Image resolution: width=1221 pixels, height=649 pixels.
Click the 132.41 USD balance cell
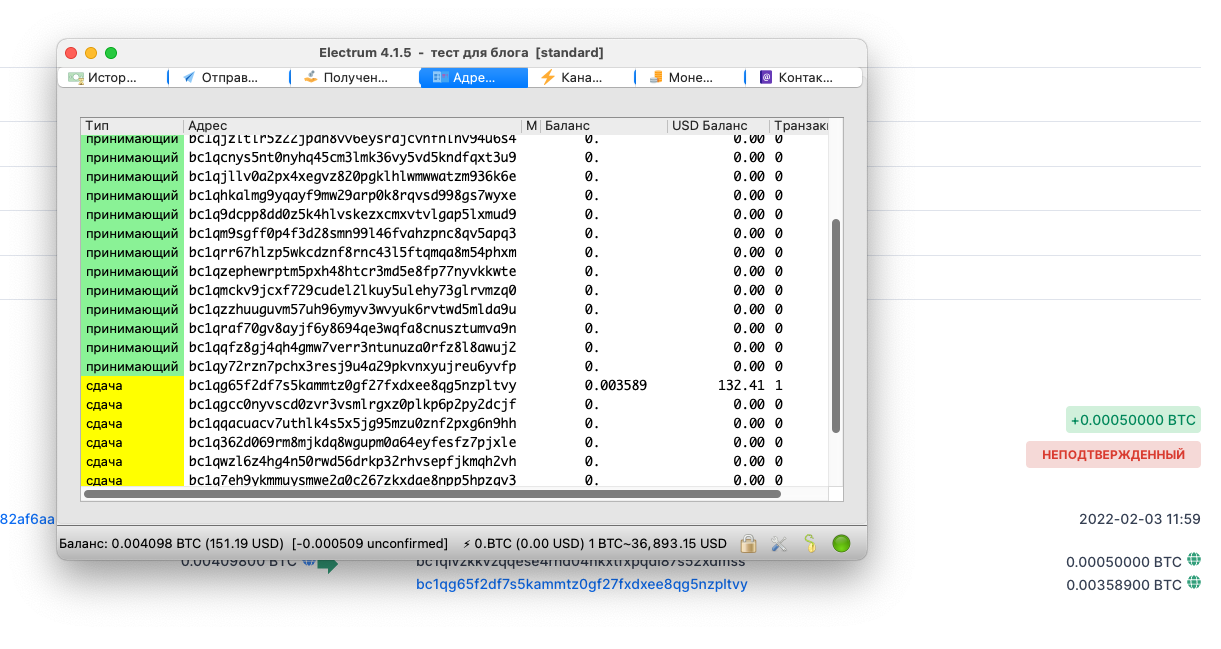click(741, 385)
